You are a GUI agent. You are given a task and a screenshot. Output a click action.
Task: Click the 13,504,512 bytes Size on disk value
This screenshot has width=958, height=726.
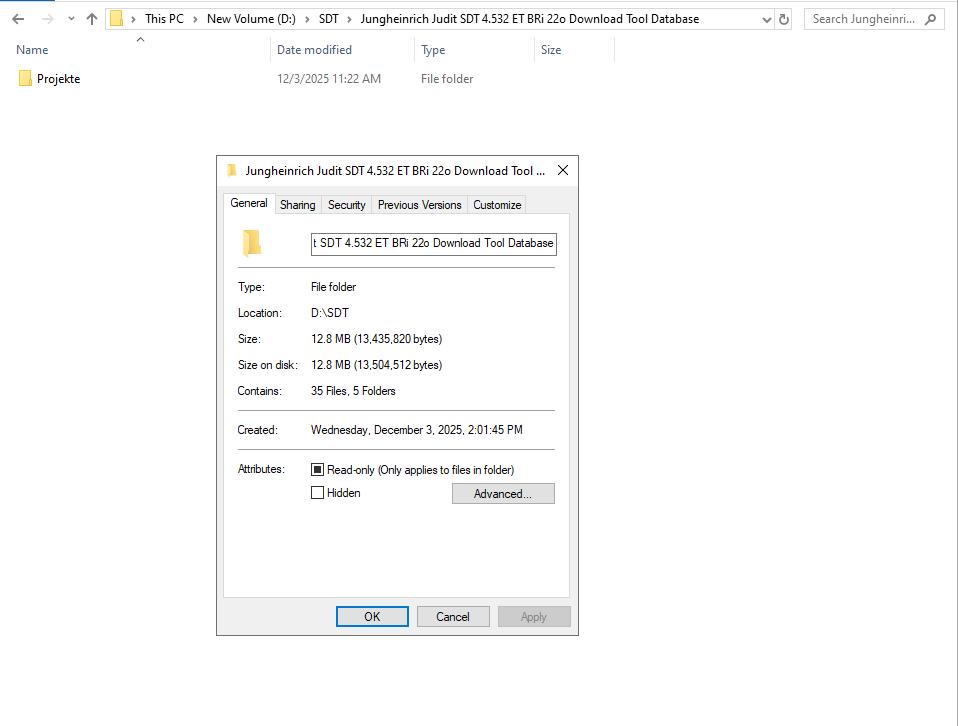click(376, 365)
